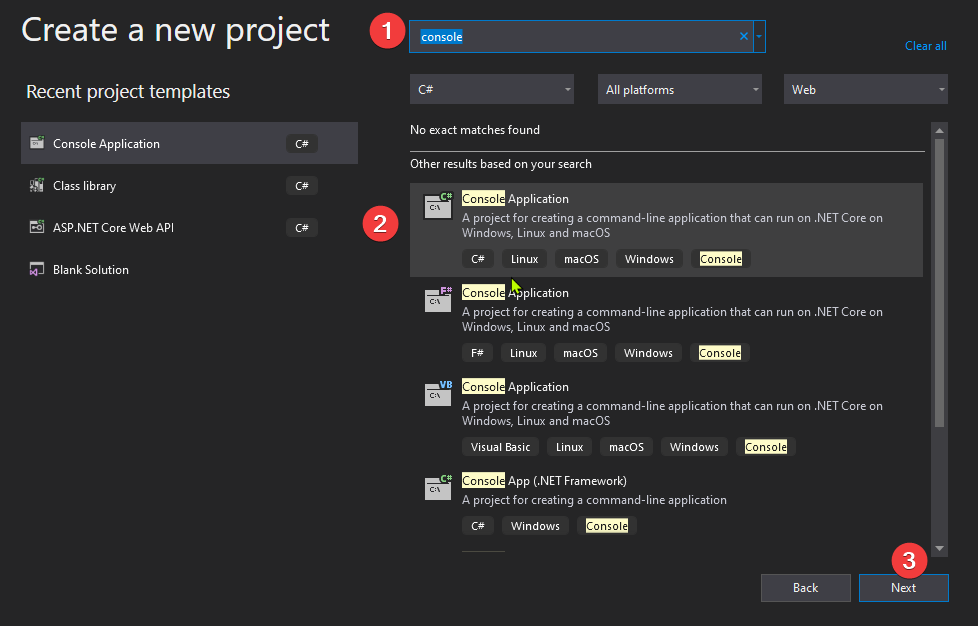
Task: Click the ASP.NET Core Web API icon
Action: [x=37, y=227]
